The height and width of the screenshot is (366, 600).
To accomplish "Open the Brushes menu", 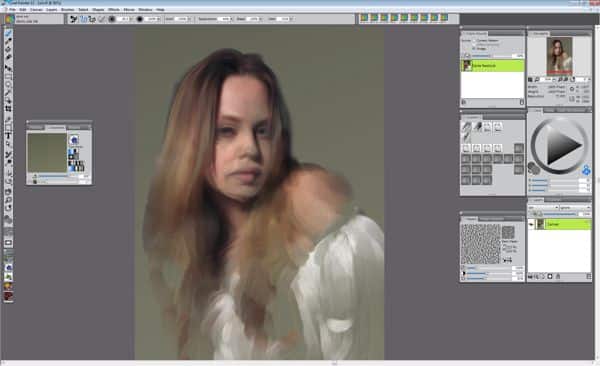I will (68, 10).
